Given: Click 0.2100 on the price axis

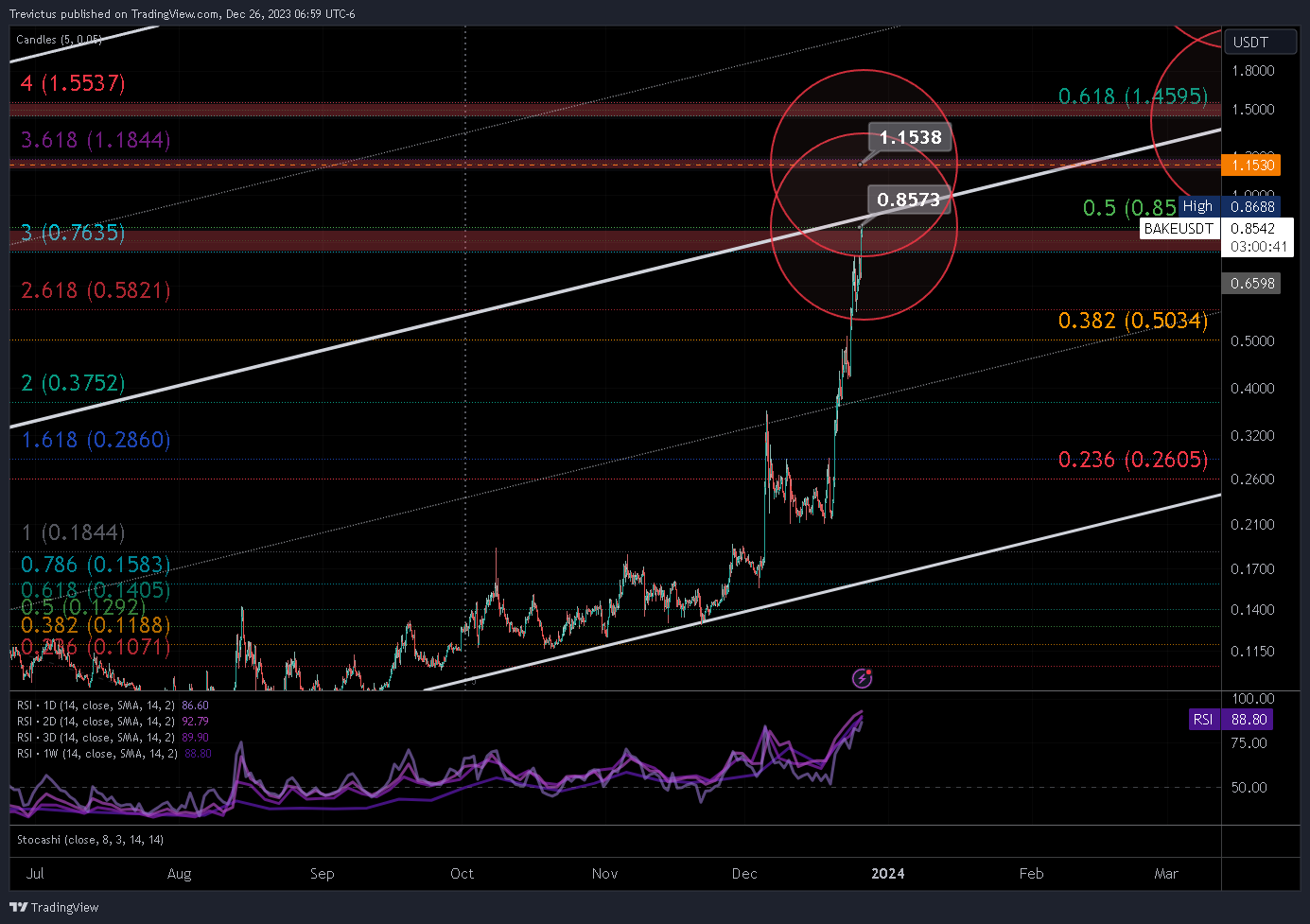Looking at the screenshot, I should click(1252, 525).
